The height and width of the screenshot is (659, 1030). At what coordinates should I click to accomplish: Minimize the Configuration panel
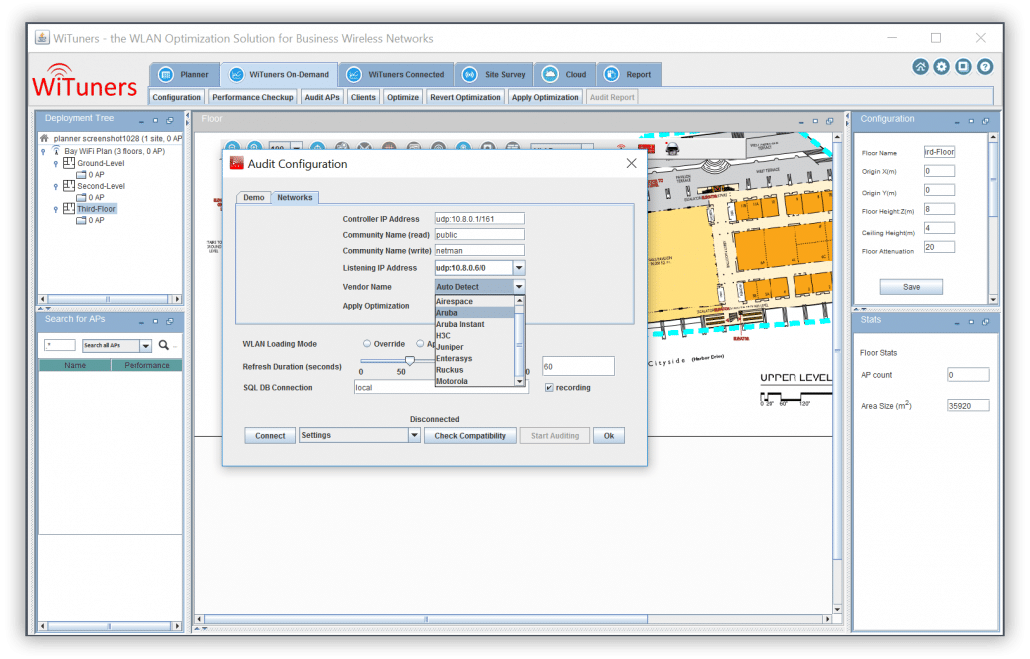(x=957, y=122)
